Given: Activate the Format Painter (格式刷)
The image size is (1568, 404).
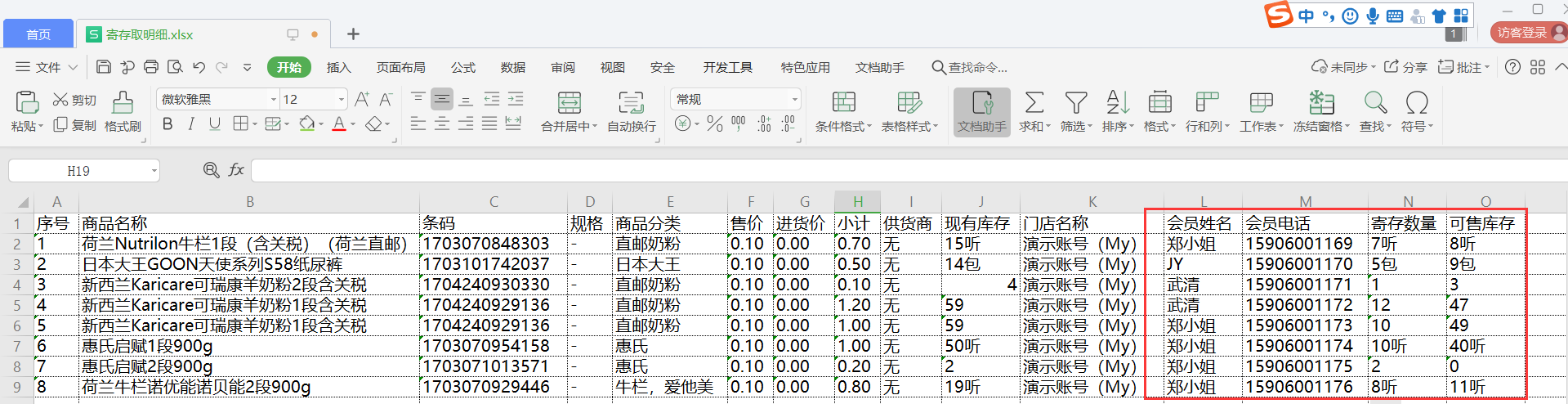Looking at the screenshot, I should coord(123,111).
